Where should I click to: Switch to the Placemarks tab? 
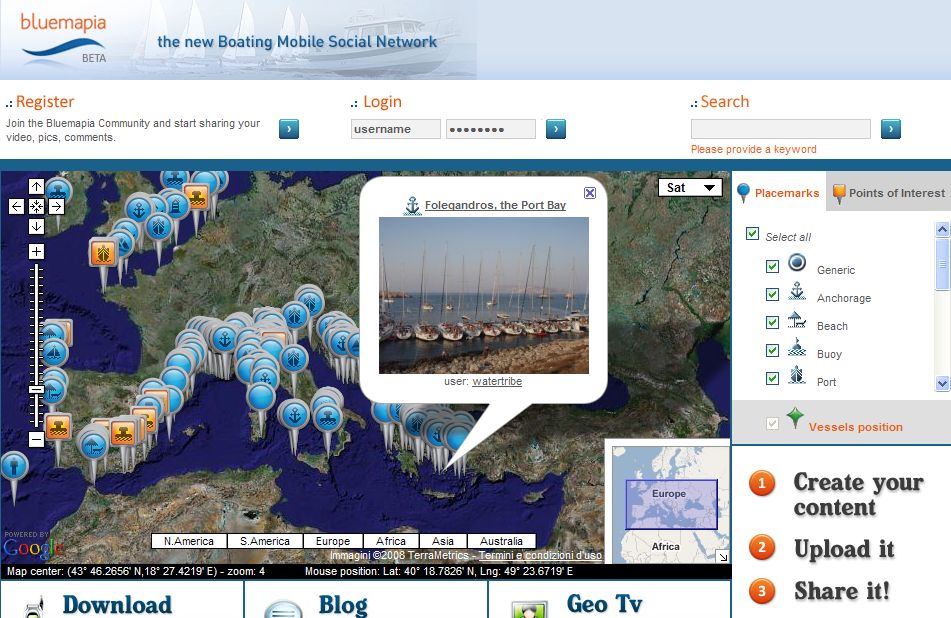[x=779, y=193]
